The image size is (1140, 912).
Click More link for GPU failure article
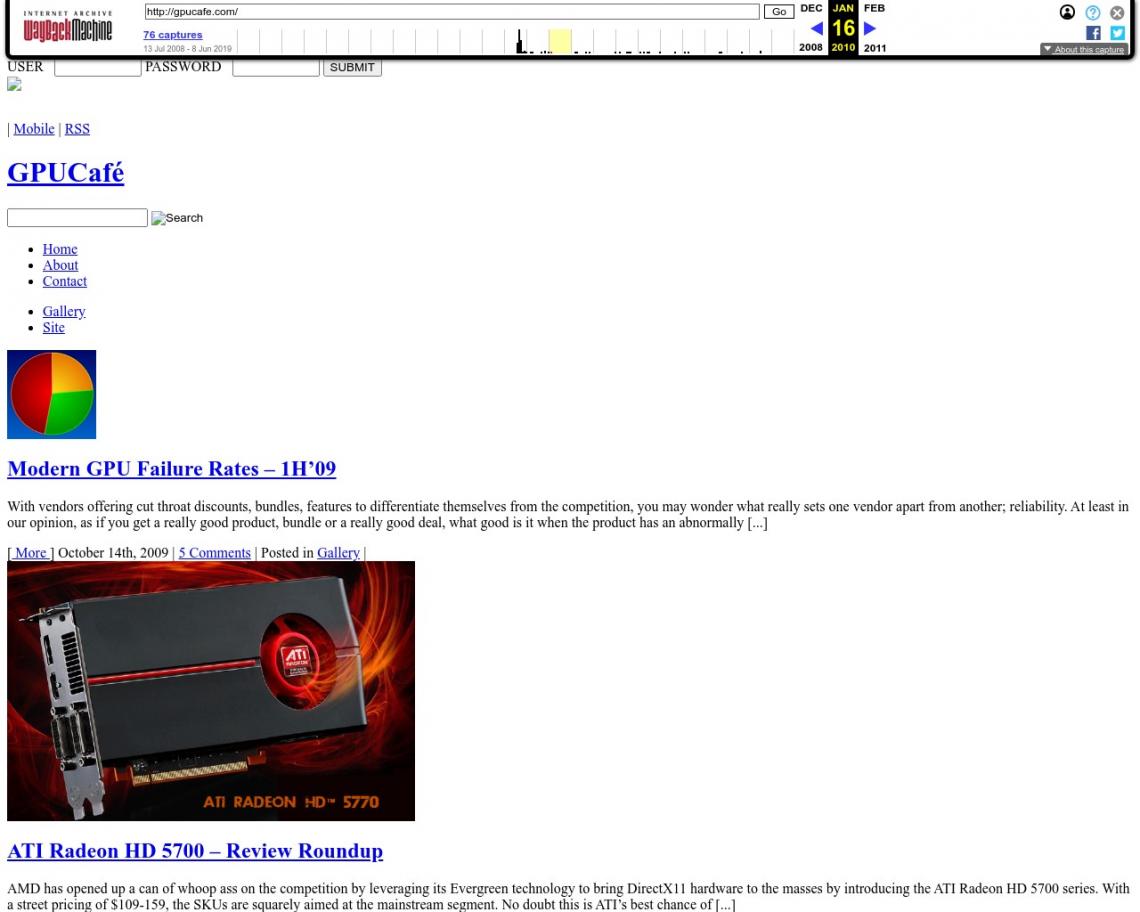click(x=31, y=552)
